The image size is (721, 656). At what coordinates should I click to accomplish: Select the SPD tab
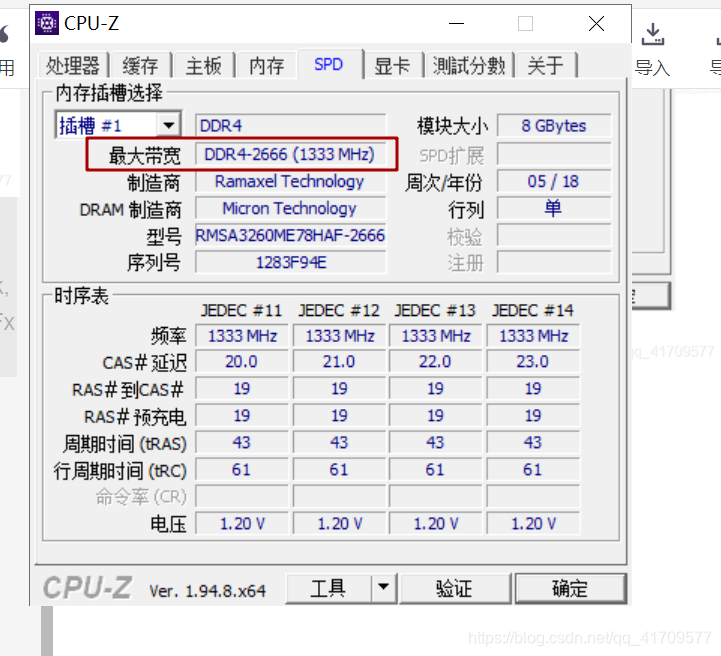point(329,64)
